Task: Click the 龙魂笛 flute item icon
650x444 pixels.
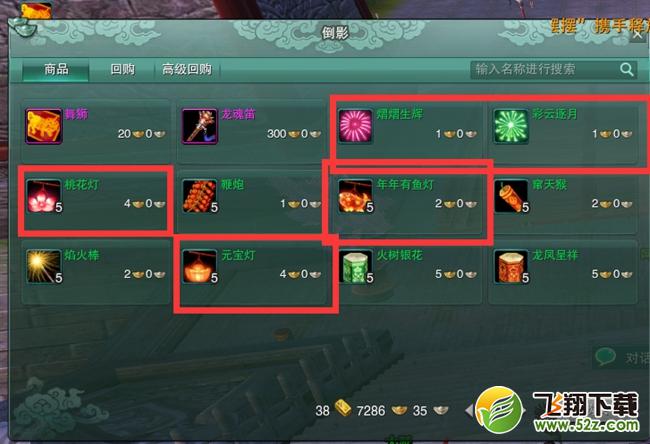Action: [x=200, y=126]
